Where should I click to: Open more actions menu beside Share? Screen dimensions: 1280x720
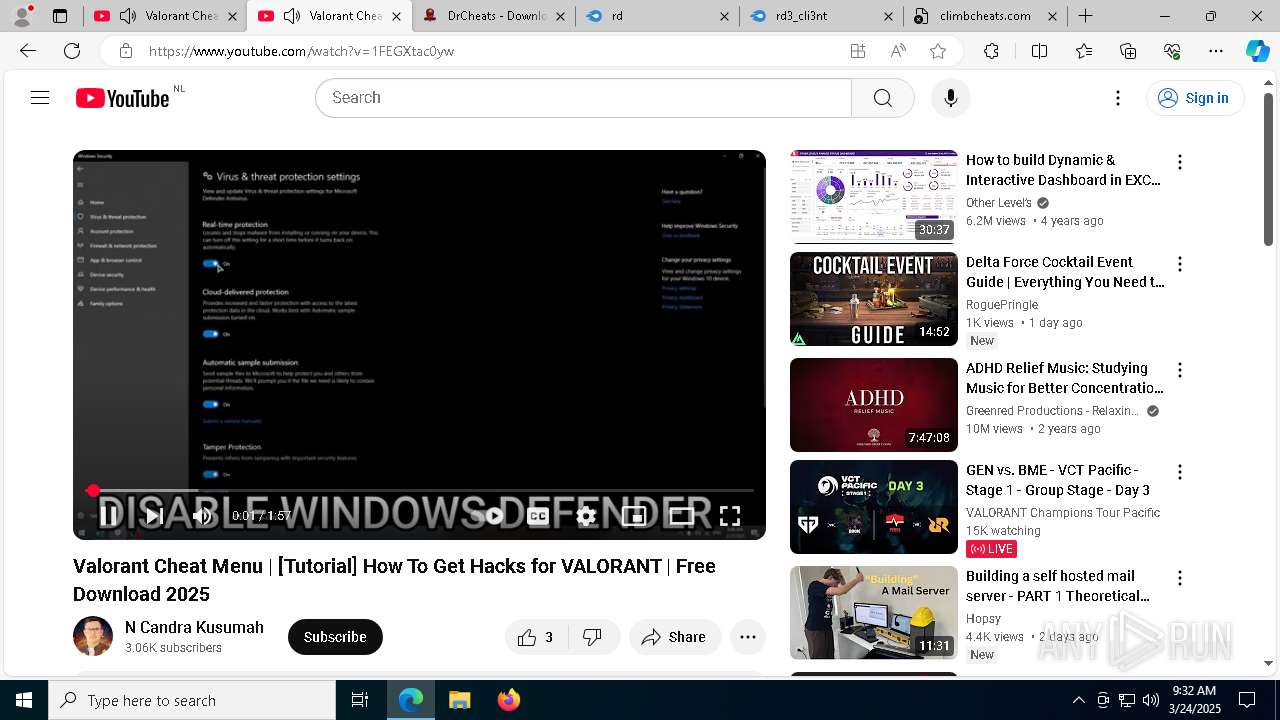[x=747, y=637]
